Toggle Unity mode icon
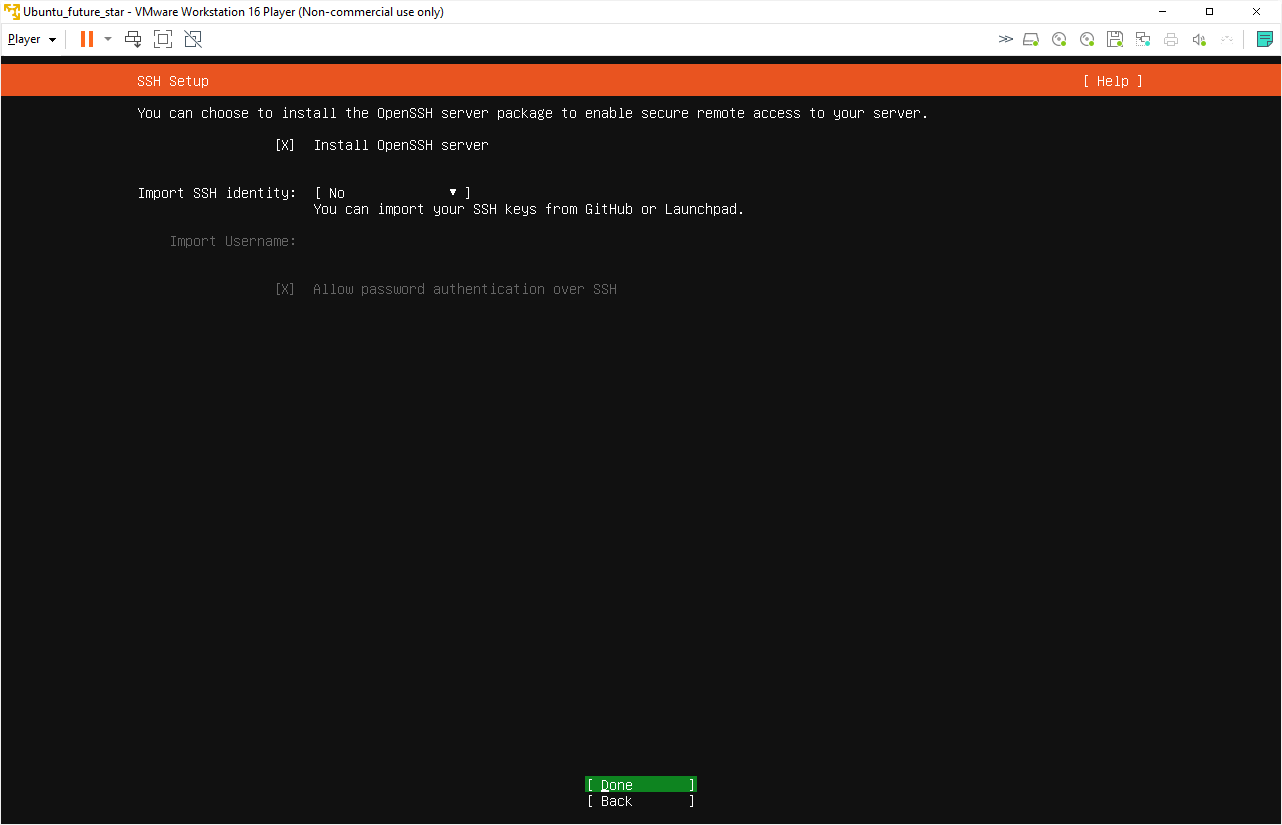Viewport: 1282px width, 825px height. [x=193, y=39]
